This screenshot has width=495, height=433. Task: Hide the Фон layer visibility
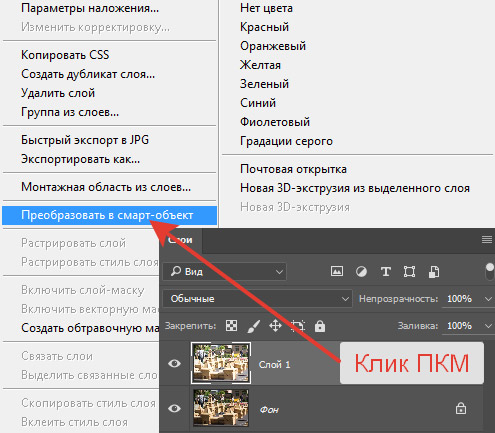click(174, 408)
